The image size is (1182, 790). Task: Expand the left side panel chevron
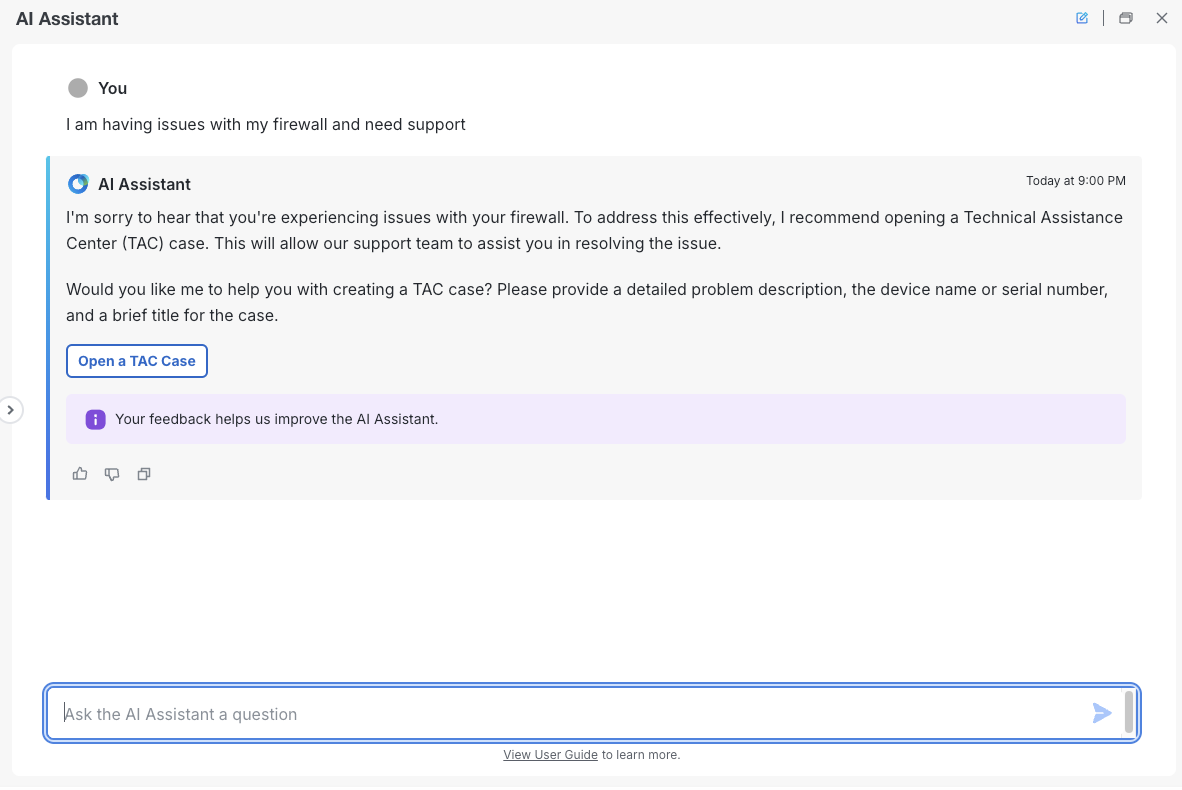[10, 410]
